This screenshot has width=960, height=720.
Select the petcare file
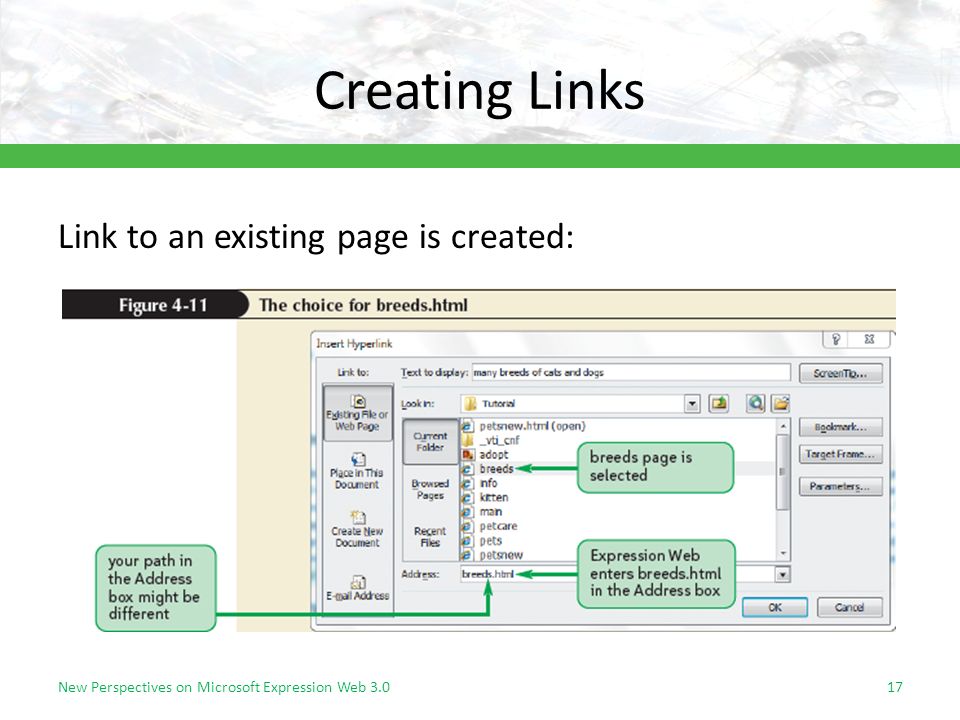pyautogui.click(x=490, y=527)
